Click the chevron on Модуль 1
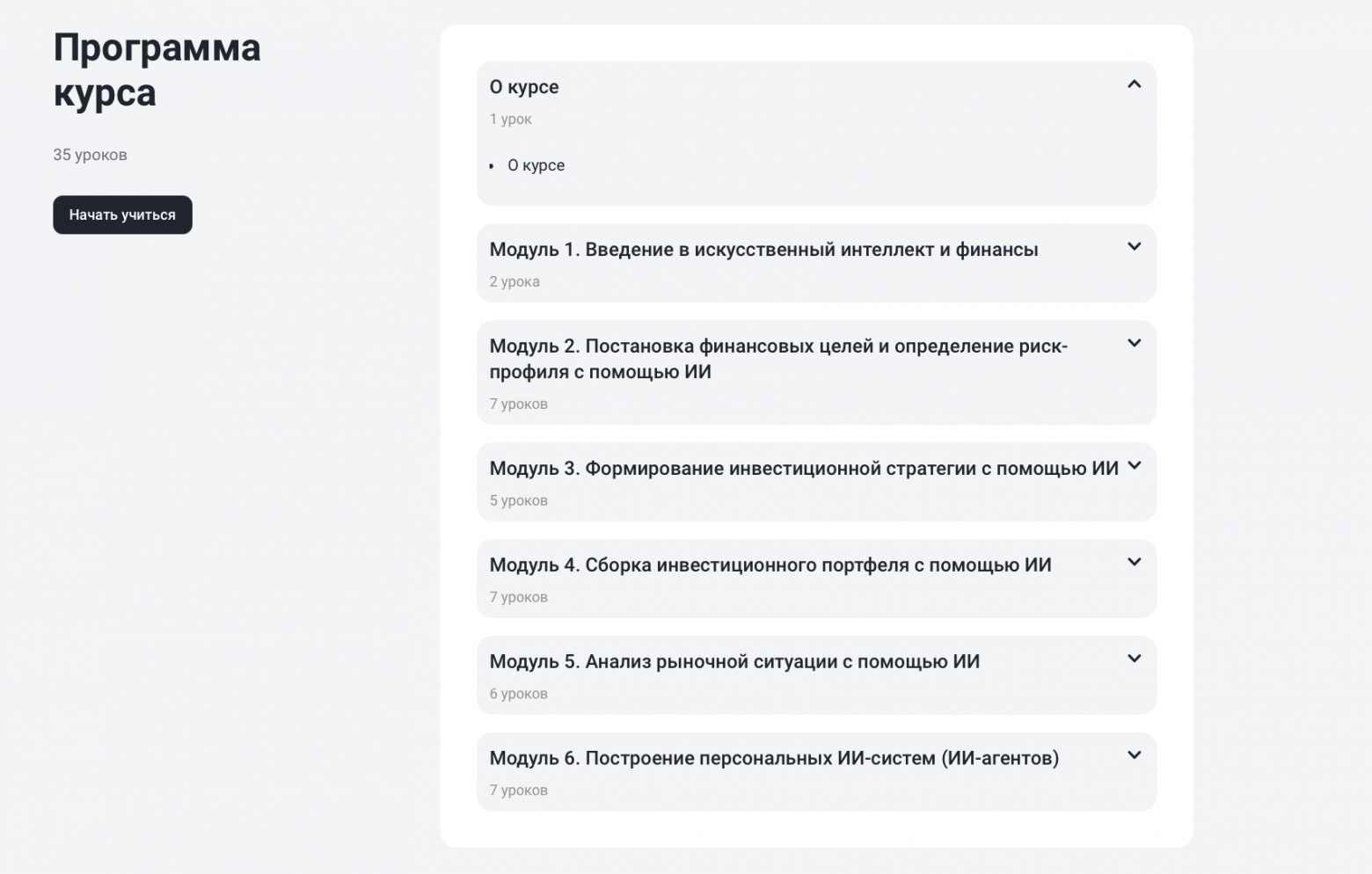This screenshot has height=874, width=1372. pyautogui.click(x=1135, y=247)
